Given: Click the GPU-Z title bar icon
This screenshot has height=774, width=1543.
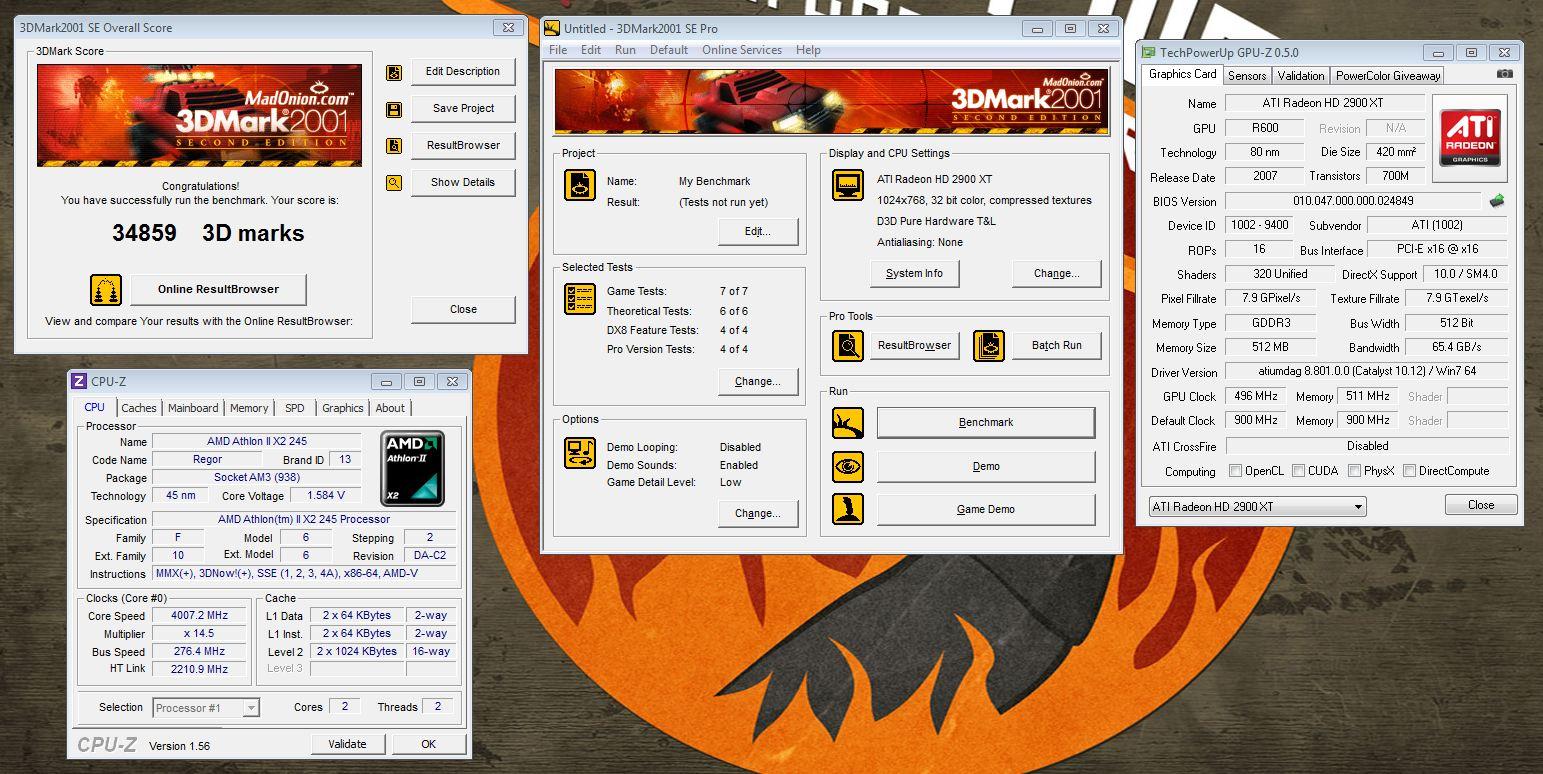Looking at the screenshot, I should coord(1149,53).
